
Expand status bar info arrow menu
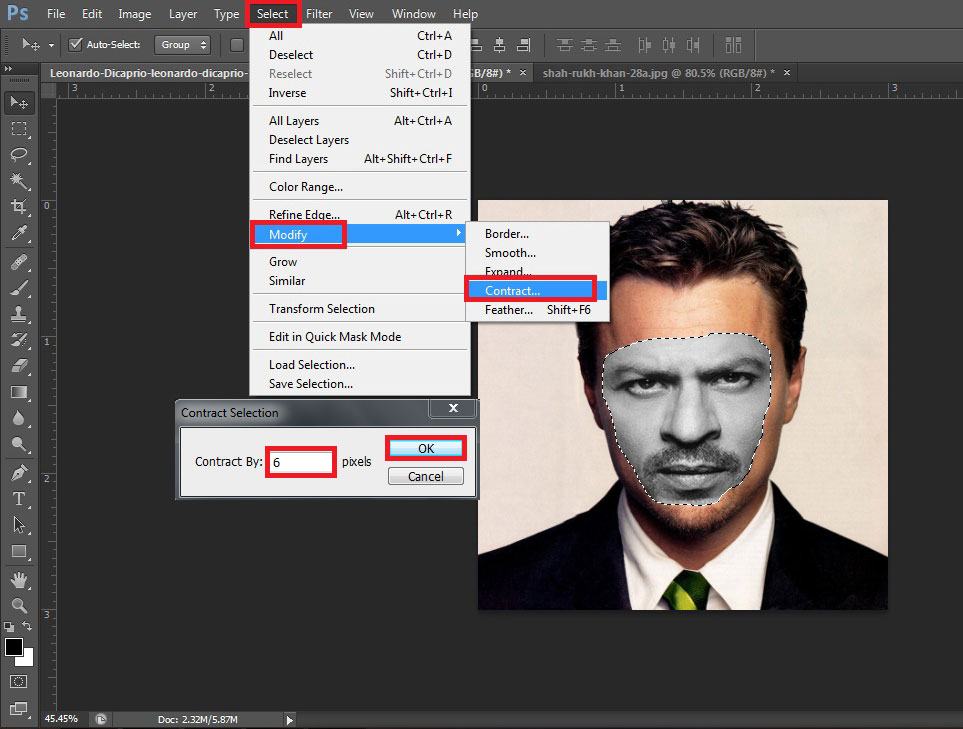click(289, 719)
